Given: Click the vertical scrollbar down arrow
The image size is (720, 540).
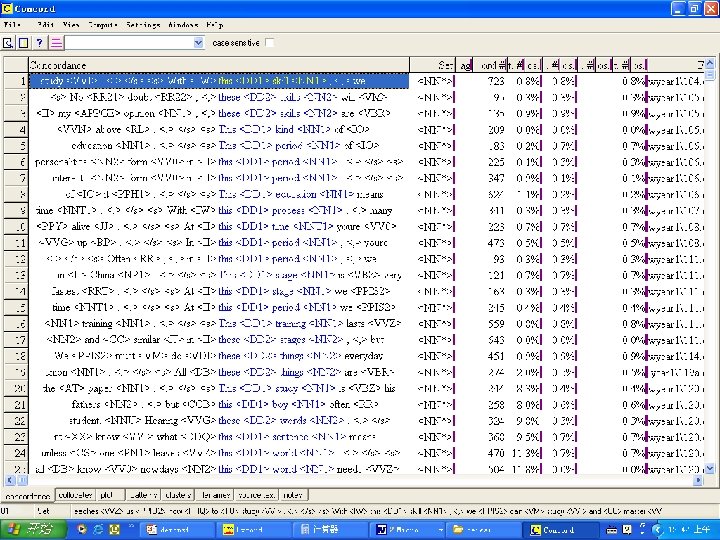Looking at the screenshot, I should [709, 468].
